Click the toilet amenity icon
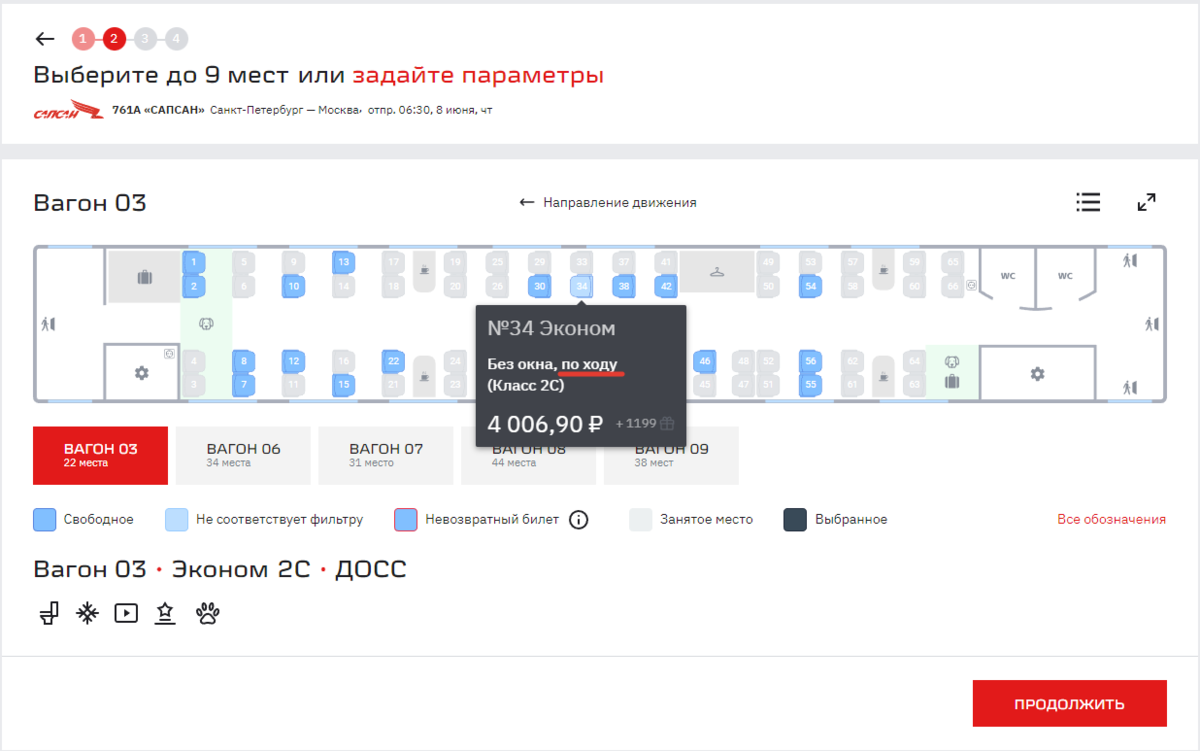The image size is (1200, 751). [48, 613]
